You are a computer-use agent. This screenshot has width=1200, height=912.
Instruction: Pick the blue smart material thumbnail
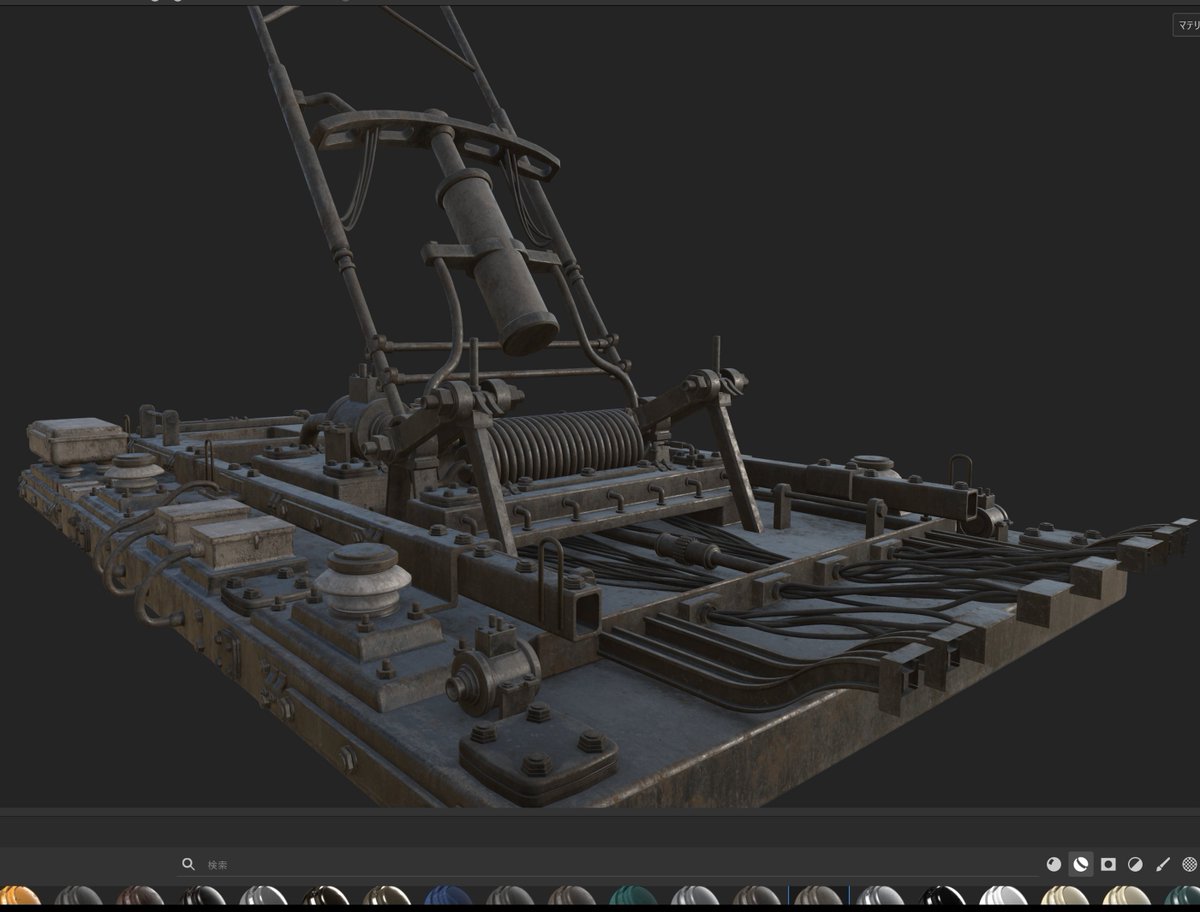(x=447, y=896)
